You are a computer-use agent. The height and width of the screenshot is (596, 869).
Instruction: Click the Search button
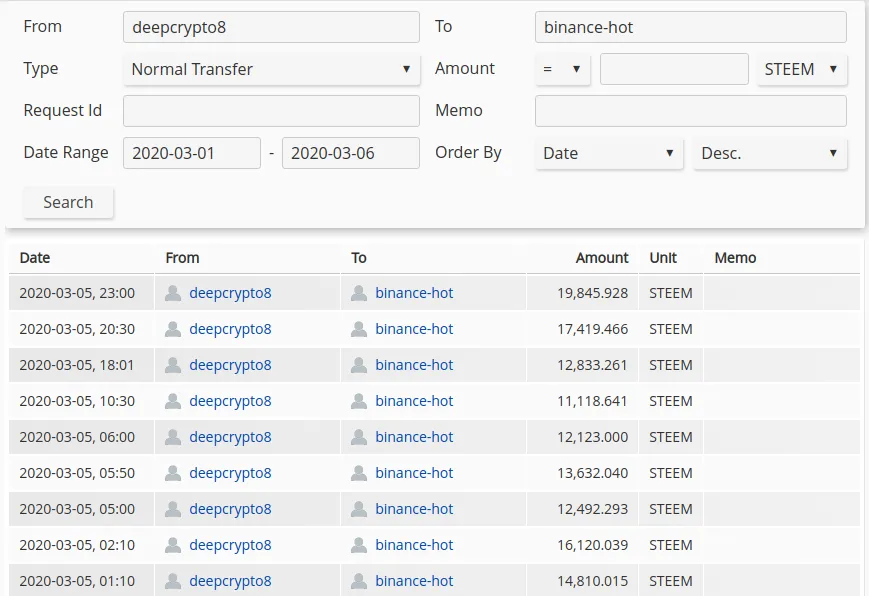pos(68,202)
